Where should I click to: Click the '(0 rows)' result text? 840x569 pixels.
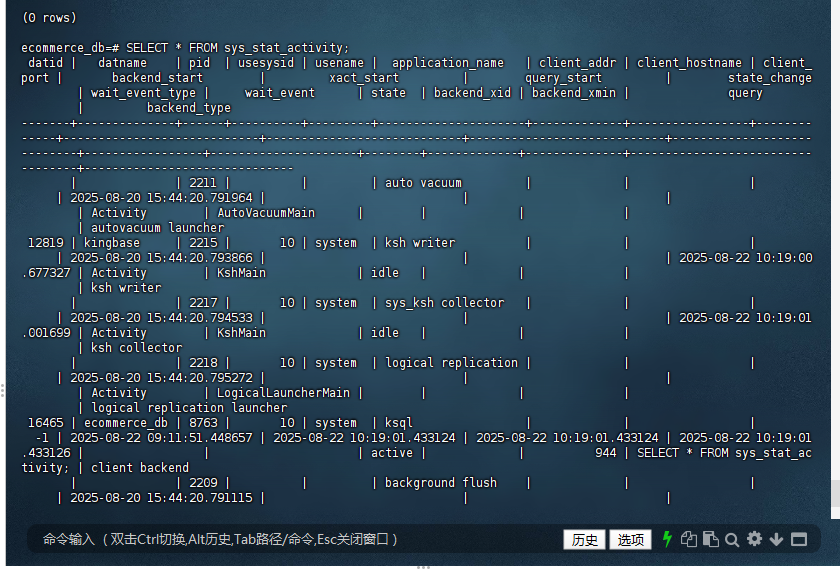49,18
